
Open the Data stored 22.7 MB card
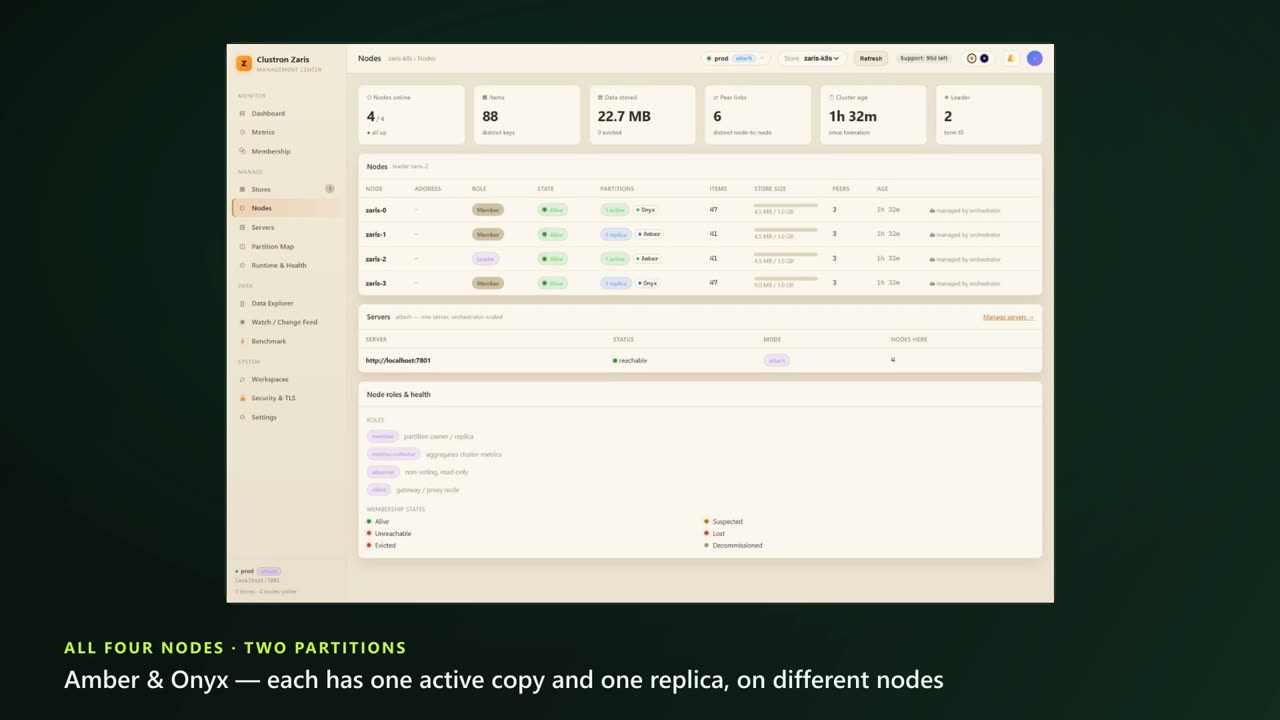pos(643,115)
